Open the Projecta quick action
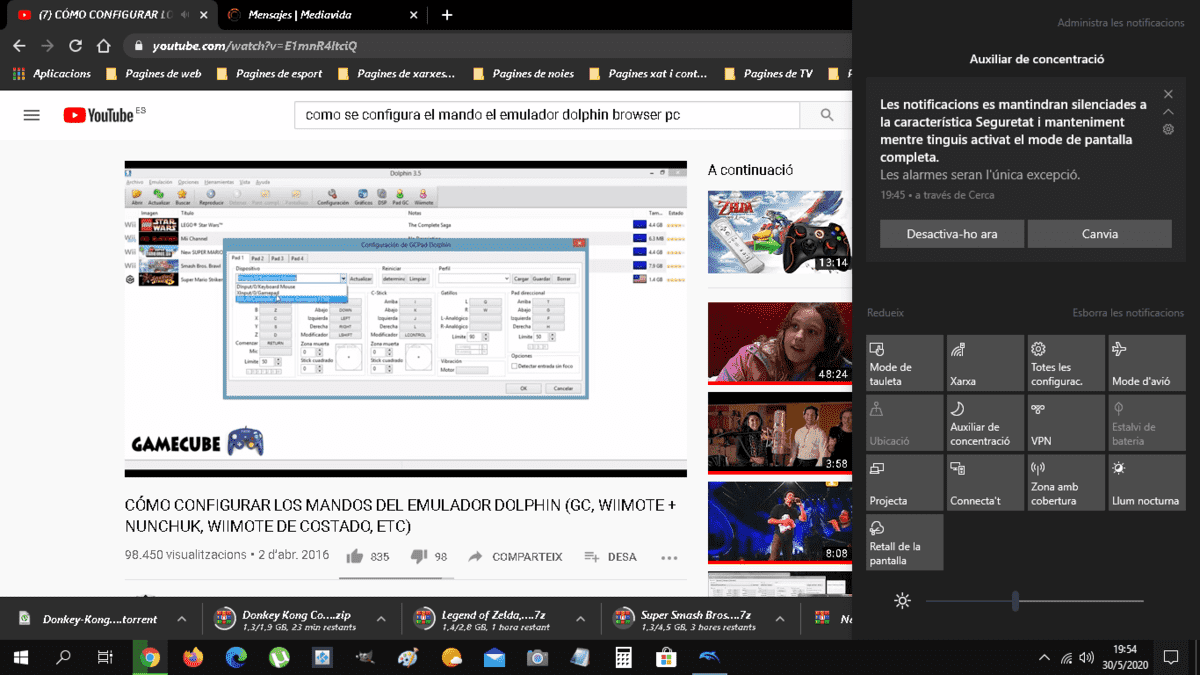The image size is (1200, 675). coord(904,483)
